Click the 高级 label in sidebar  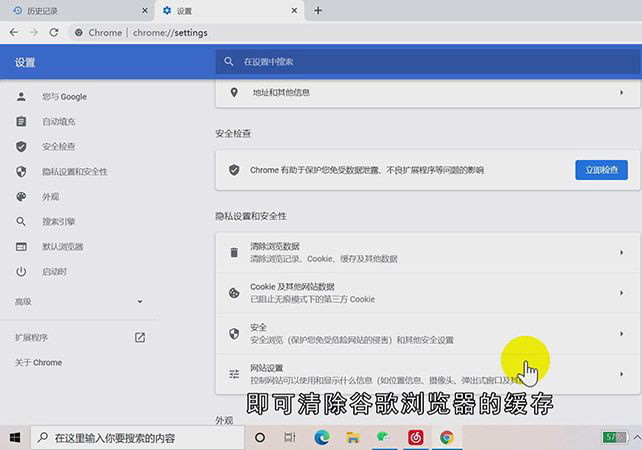(x=23, y=302)
